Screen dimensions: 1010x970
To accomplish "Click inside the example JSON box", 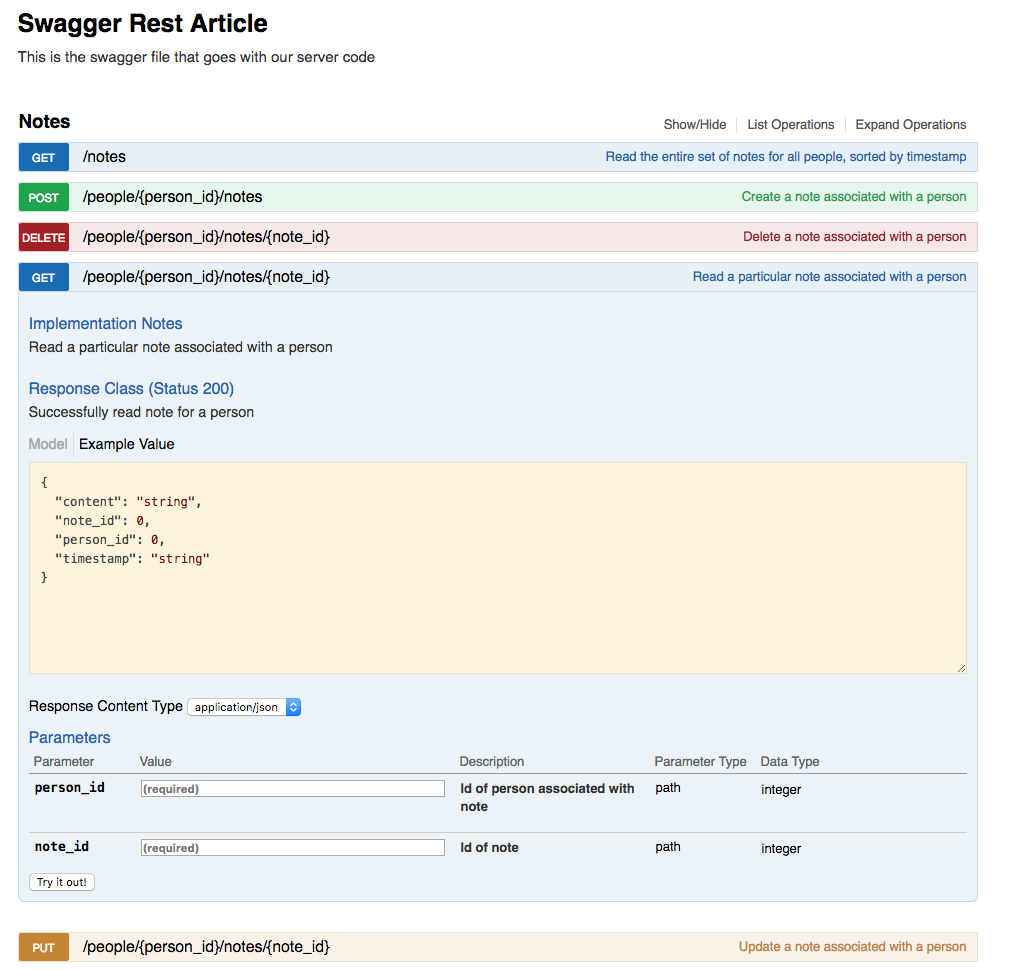I will pyautogui.click(x=497, y=568).
